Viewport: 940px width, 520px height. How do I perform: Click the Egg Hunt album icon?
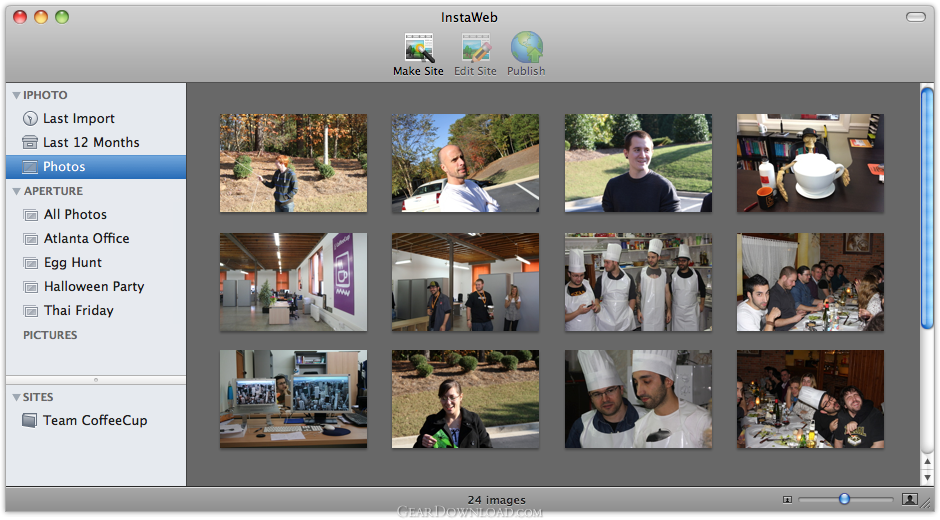tap(31, 263)
